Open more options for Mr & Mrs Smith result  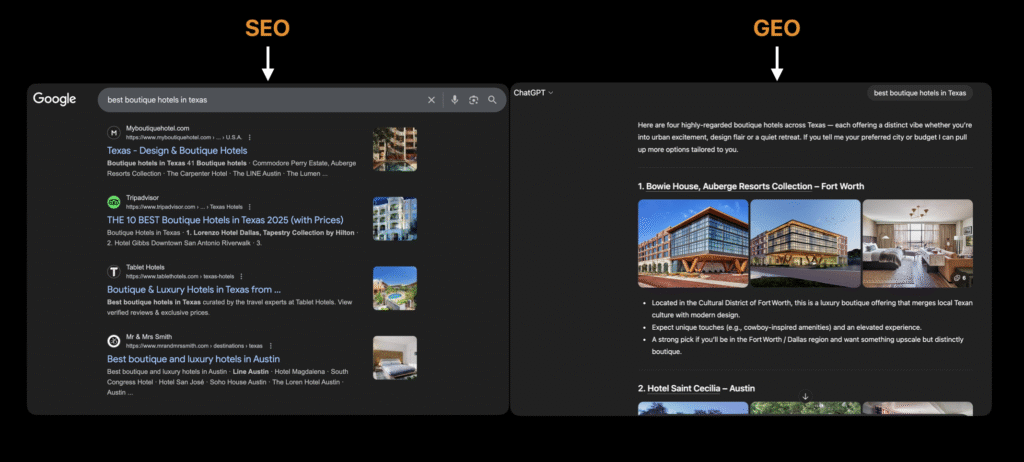[270, 346]
